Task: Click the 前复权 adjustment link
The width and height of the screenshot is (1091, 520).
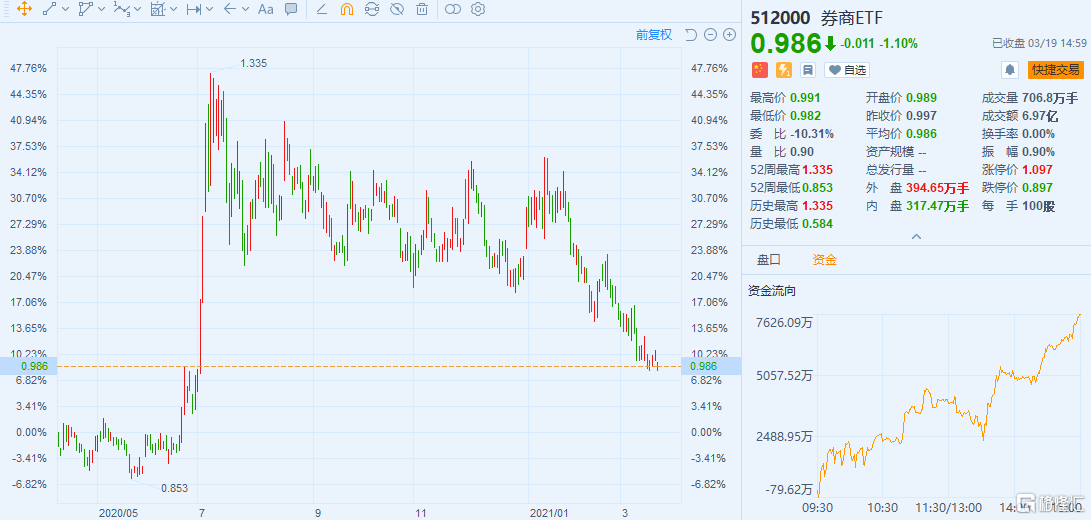Action: click(x=655, y=35)
